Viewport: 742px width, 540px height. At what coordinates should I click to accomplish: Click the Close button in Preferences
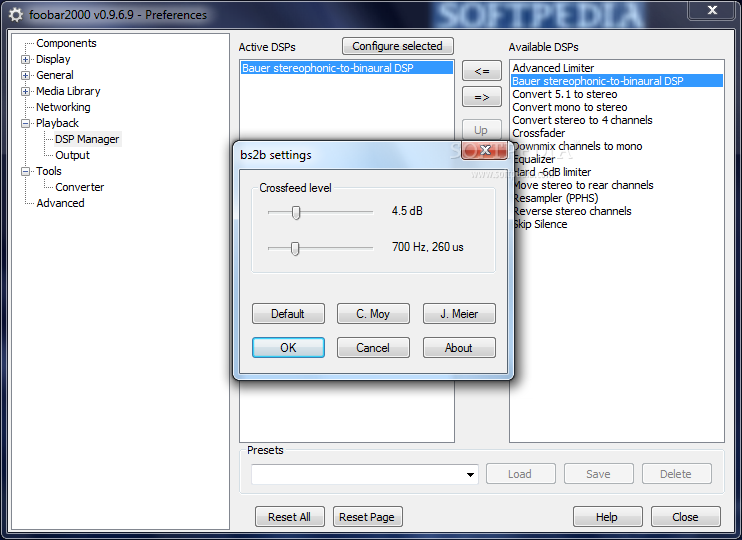[x=686, y=517]
